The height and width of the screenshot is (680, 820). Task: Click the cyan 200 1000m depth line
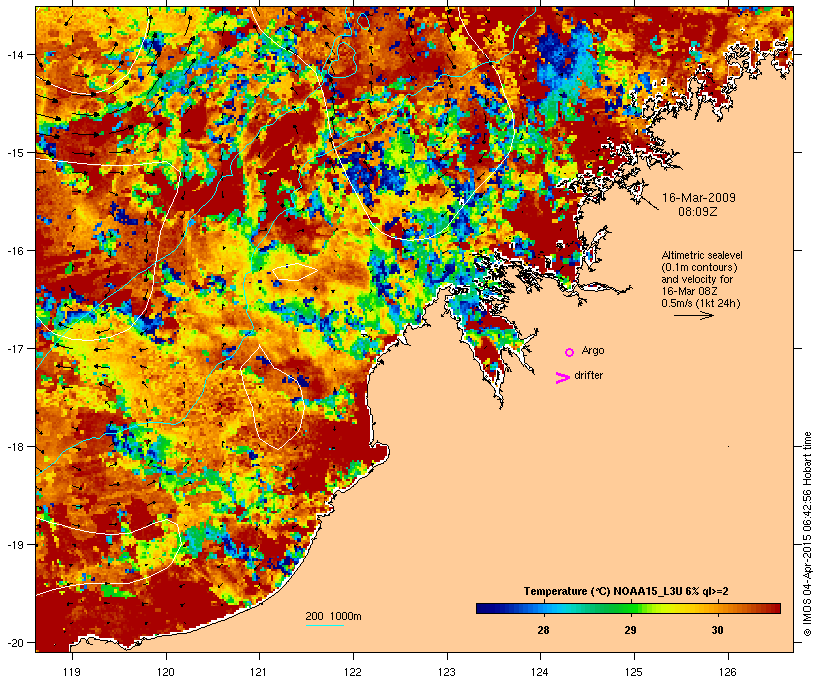(324, 625)
